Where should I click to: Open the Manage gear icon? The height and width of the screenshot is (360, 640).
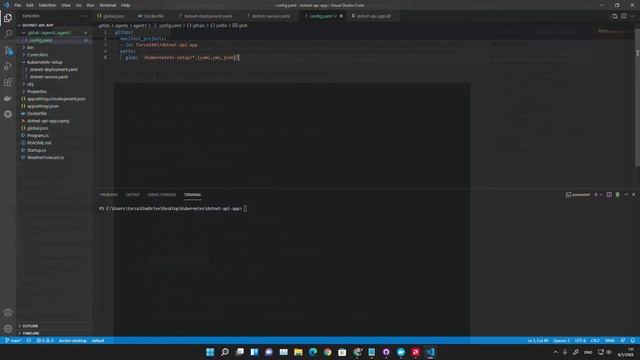[x=8, y=329]
